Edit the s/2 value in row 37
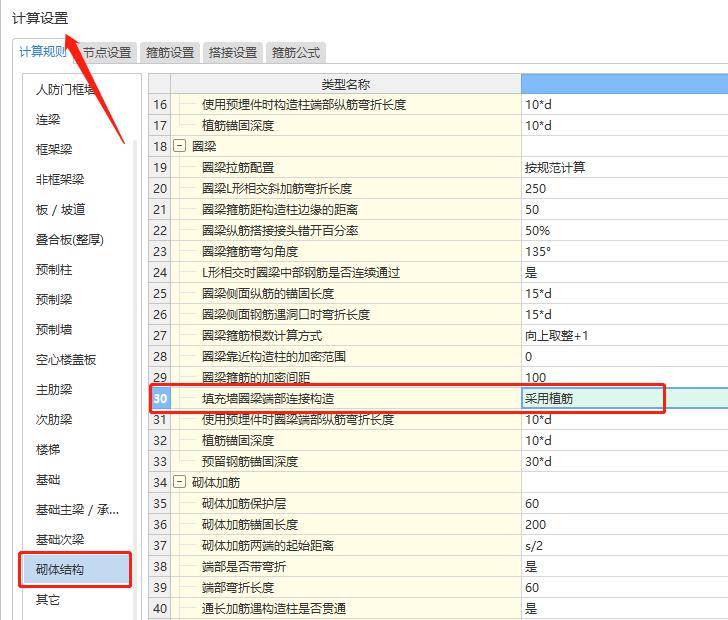The width and height of the screenshot is (728, 620). [x=624, y=545]
